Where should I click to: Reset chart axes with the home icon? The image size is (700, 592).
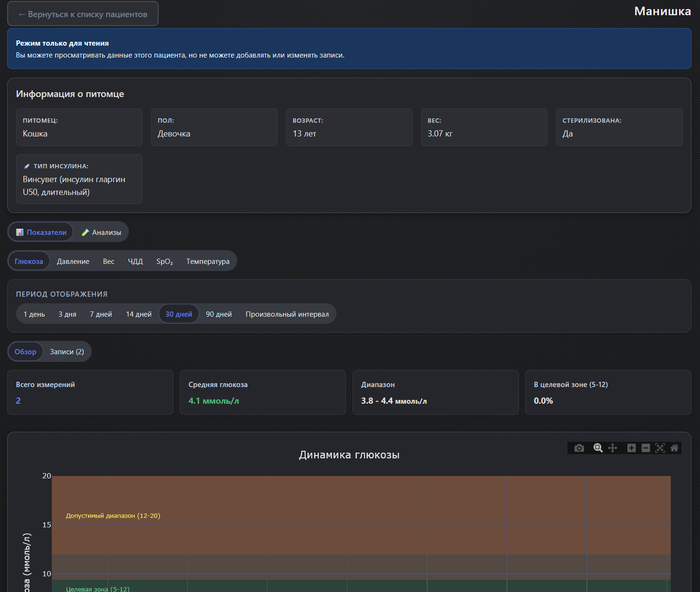pos(675,448)
